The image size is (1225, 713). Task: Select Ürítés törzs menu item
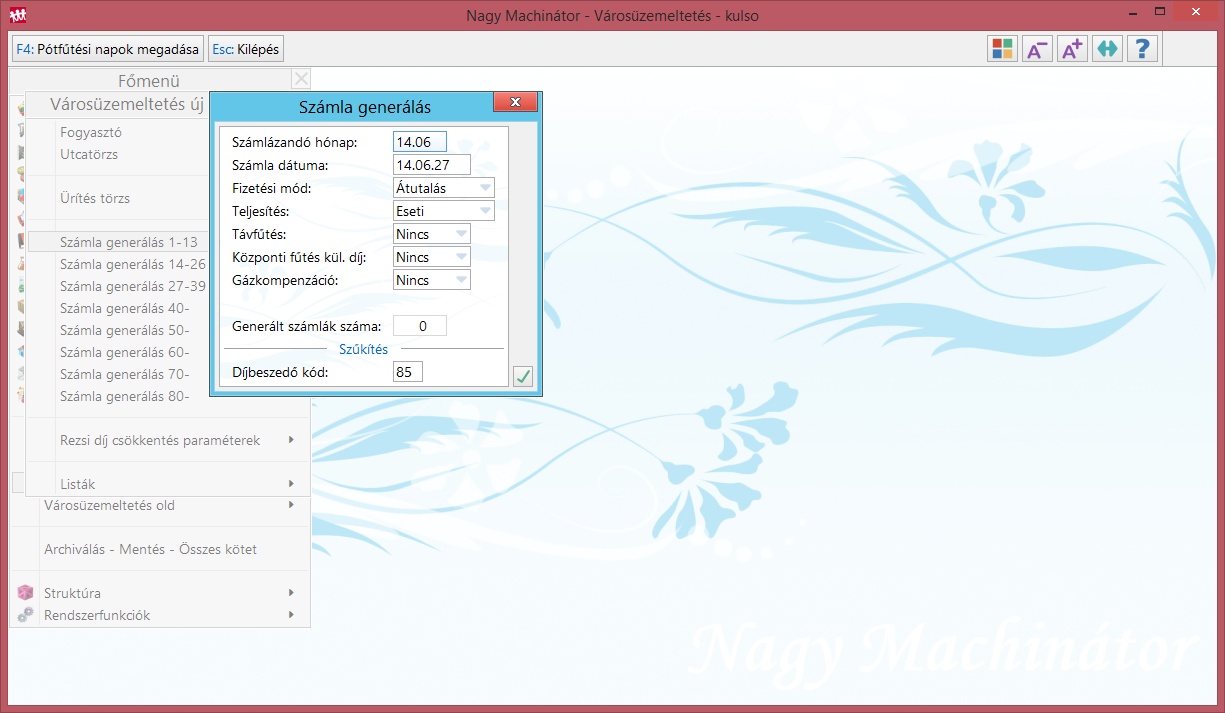click(x=95, y=198)
